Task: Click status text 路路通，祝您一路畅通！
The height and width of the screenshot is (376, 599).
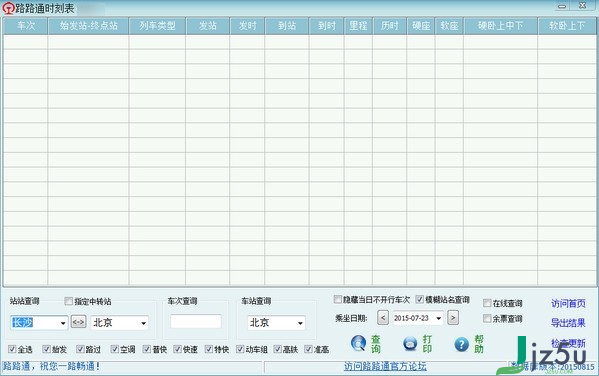Action: [x=51, y=366]
